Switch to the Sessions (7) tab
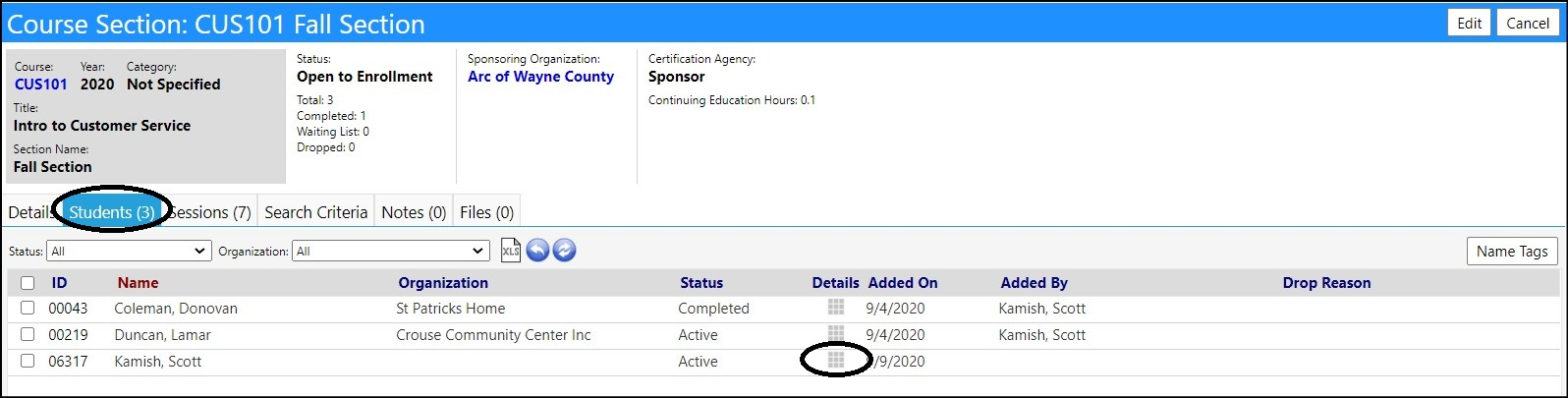 coord(209,212)
